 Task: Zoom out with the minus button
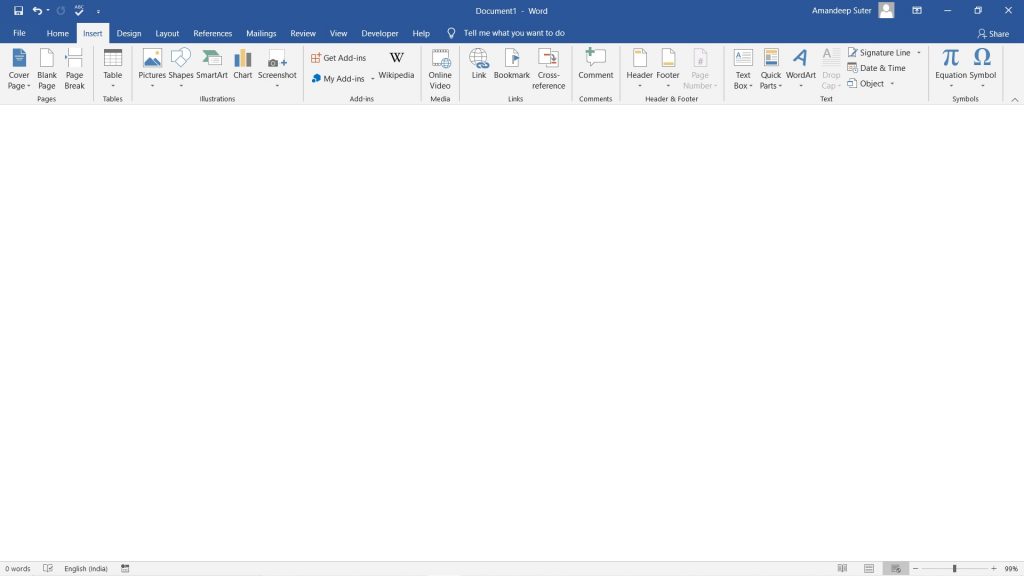(916, 569)
